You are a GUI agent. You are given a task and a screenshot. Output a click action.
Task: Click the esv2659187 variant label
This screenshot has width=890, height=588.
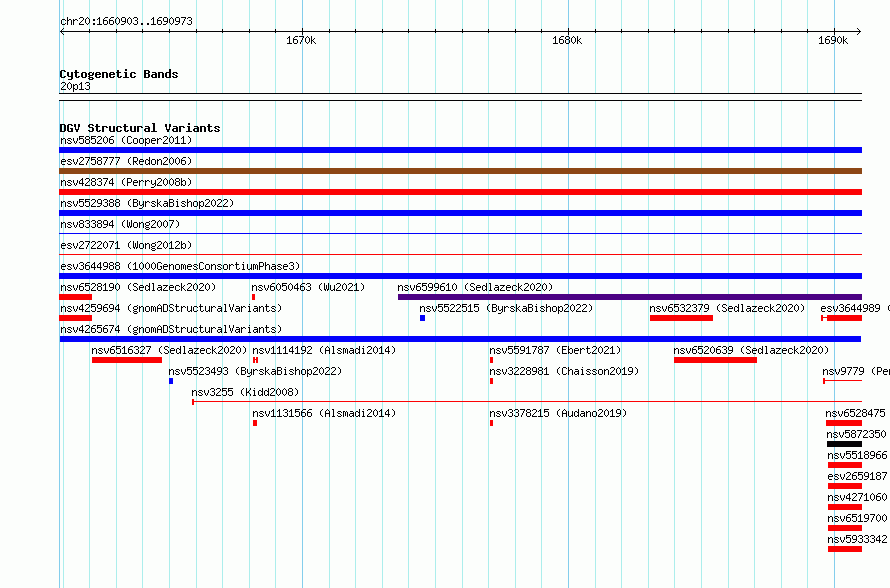pyautogui.click(x=857, y=476)
